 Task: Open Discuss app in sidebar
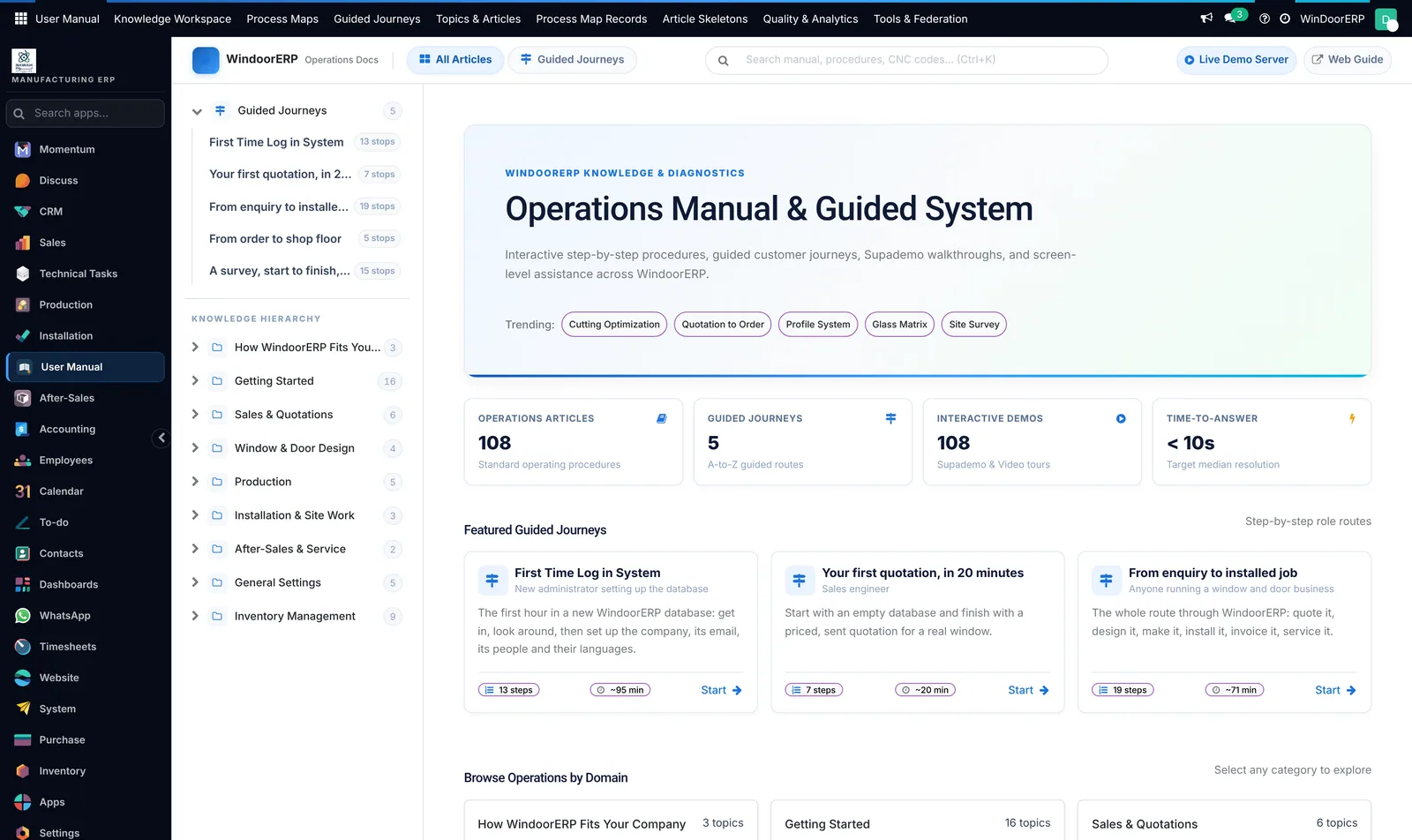(85, 180)
